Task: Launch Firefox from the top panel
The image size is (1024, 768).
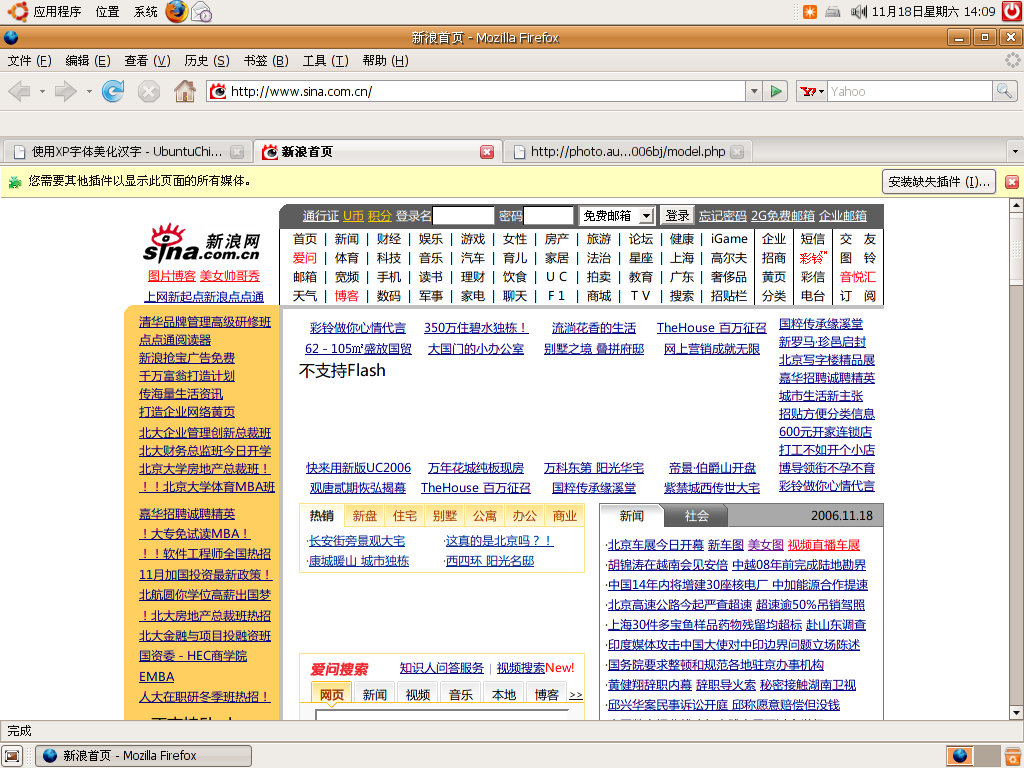Action: [x=176, y=11]
